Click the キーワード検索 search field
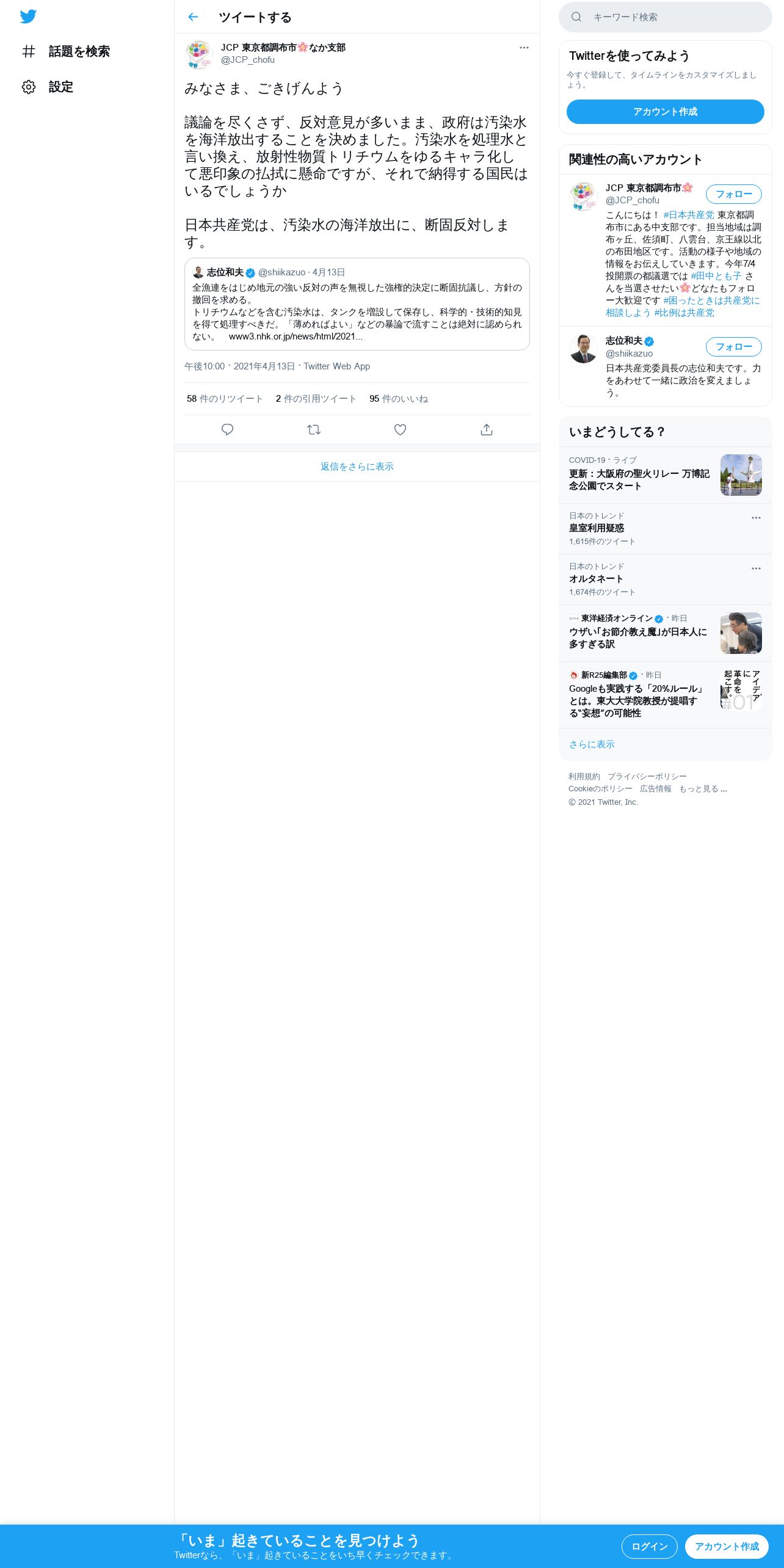The width and height of the screenshot is (784, 1568). [666, 17]
